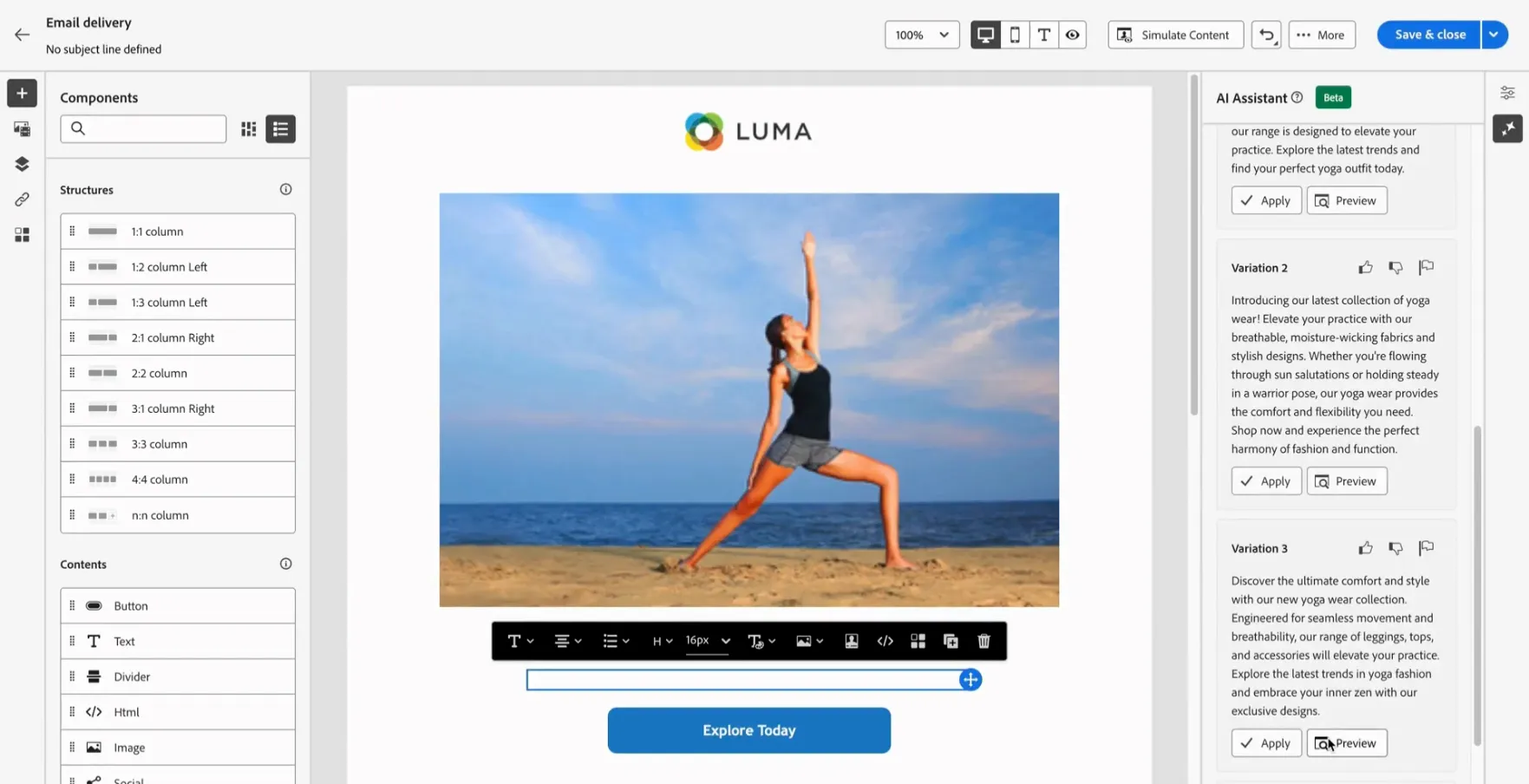
Task: Click the Explore Today button
Action: [749, 730]
